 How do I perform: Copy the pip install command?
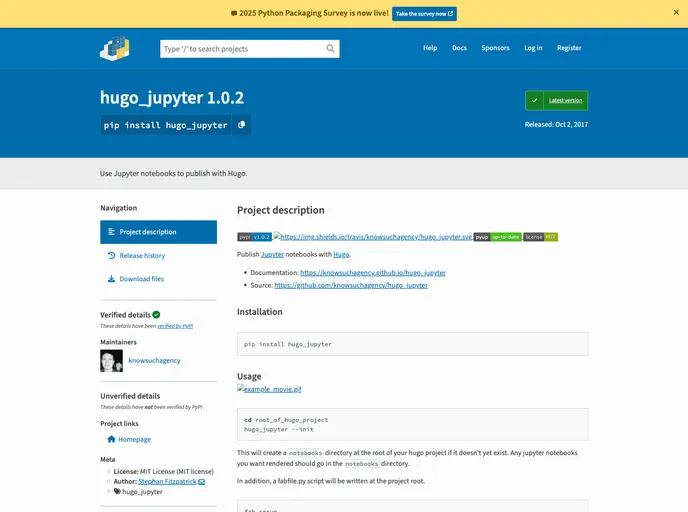click(241, 125)
